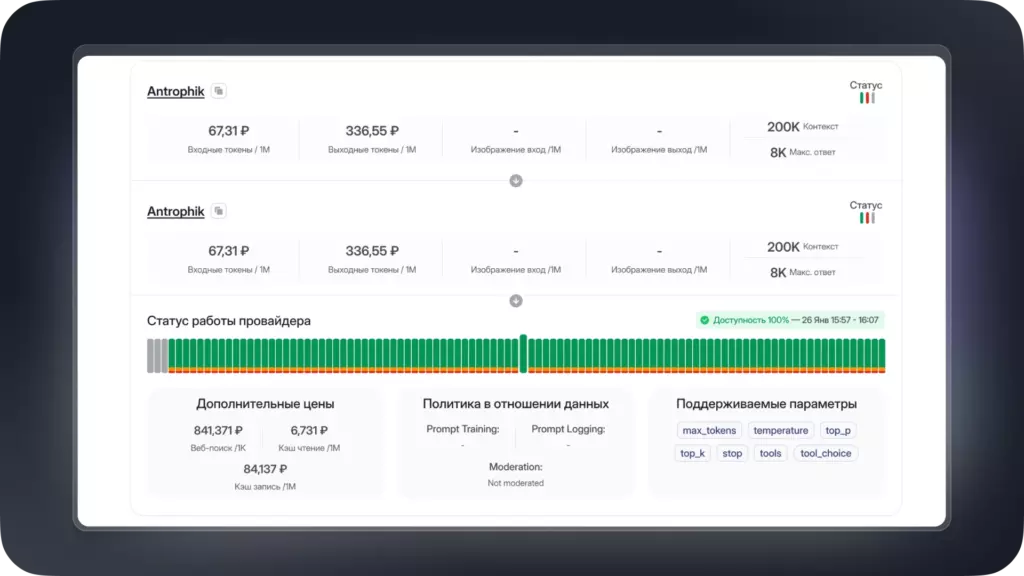The image size is (1024, 576).
Task: Click Изображение вход /1M label in collapsed card
Action: pyautogui.click(x=516, y=150)
